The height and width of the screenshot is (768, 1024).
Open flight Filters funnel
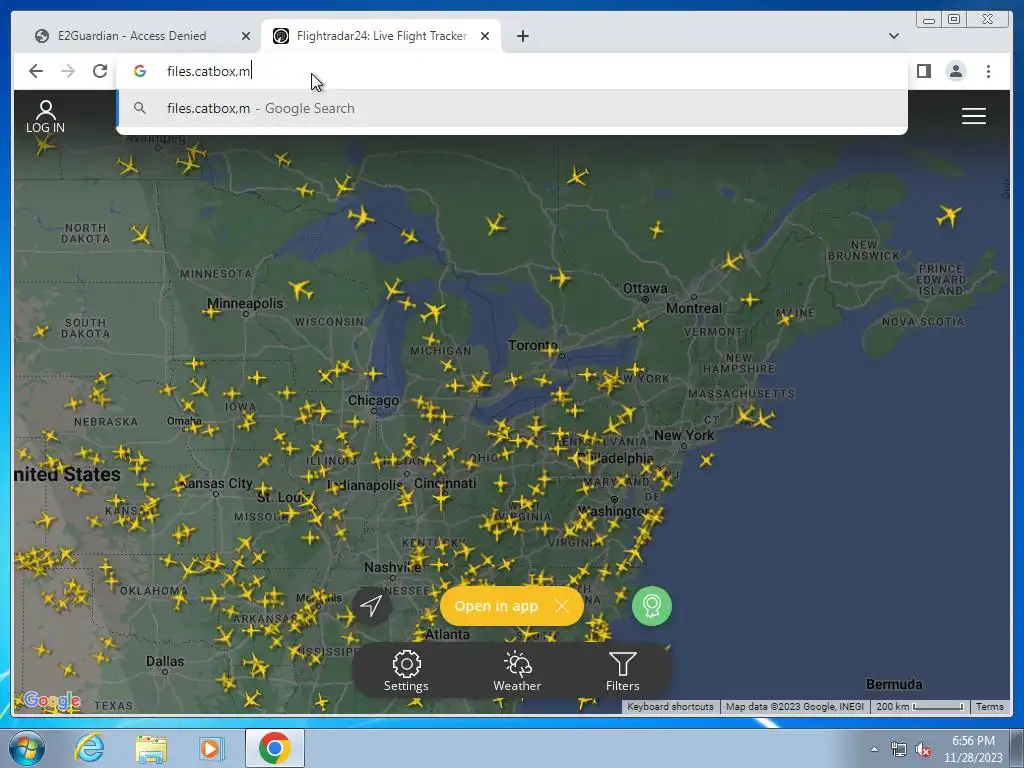pos(622,670)
